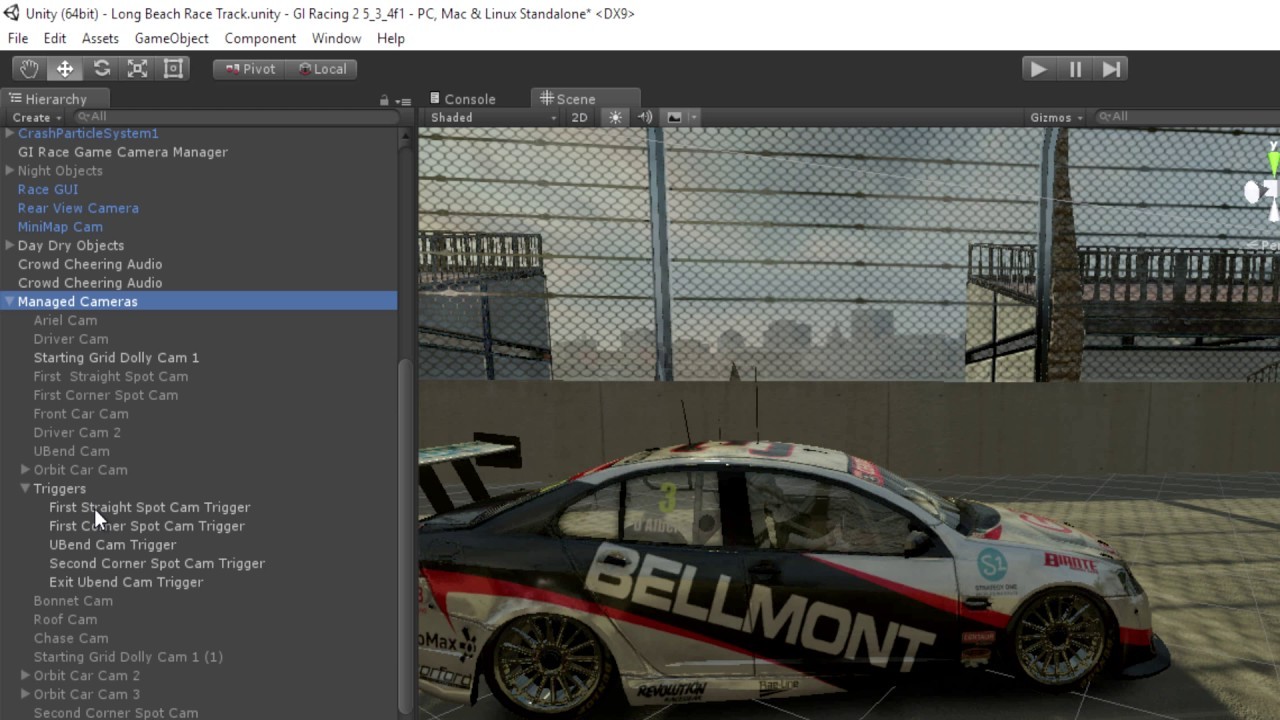Open the Gizmos dropdown

tap(1057, 117)
